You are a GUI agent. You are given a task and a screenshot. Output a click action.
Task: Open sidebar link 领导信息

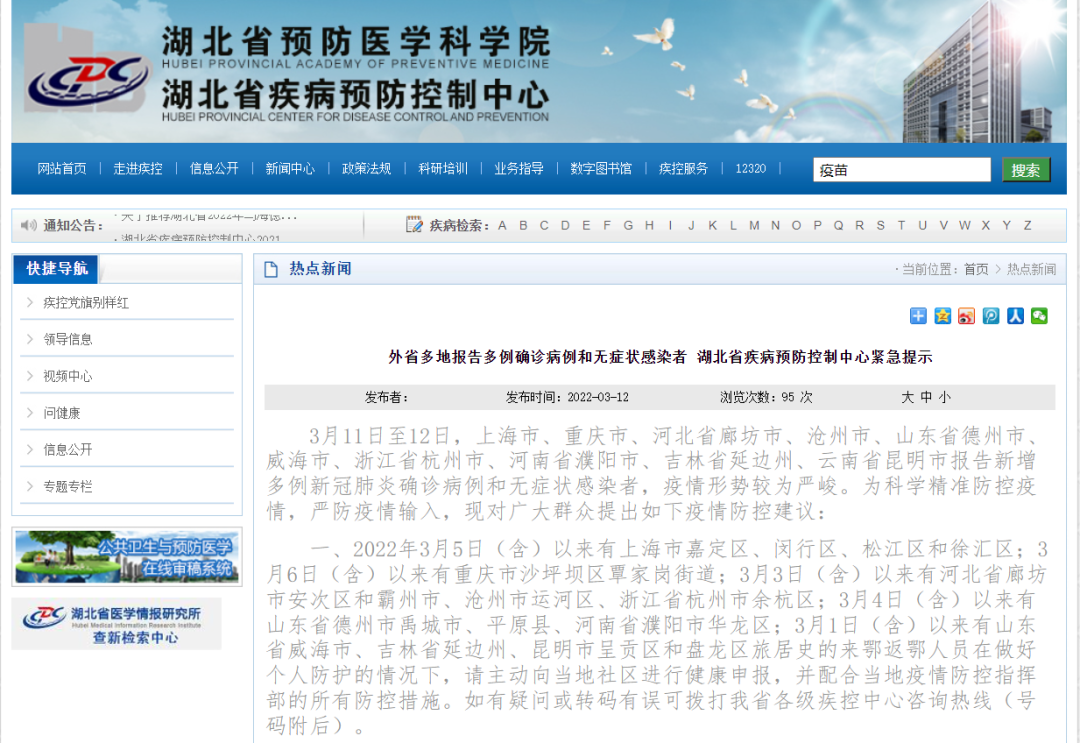(x=68, y=339)
